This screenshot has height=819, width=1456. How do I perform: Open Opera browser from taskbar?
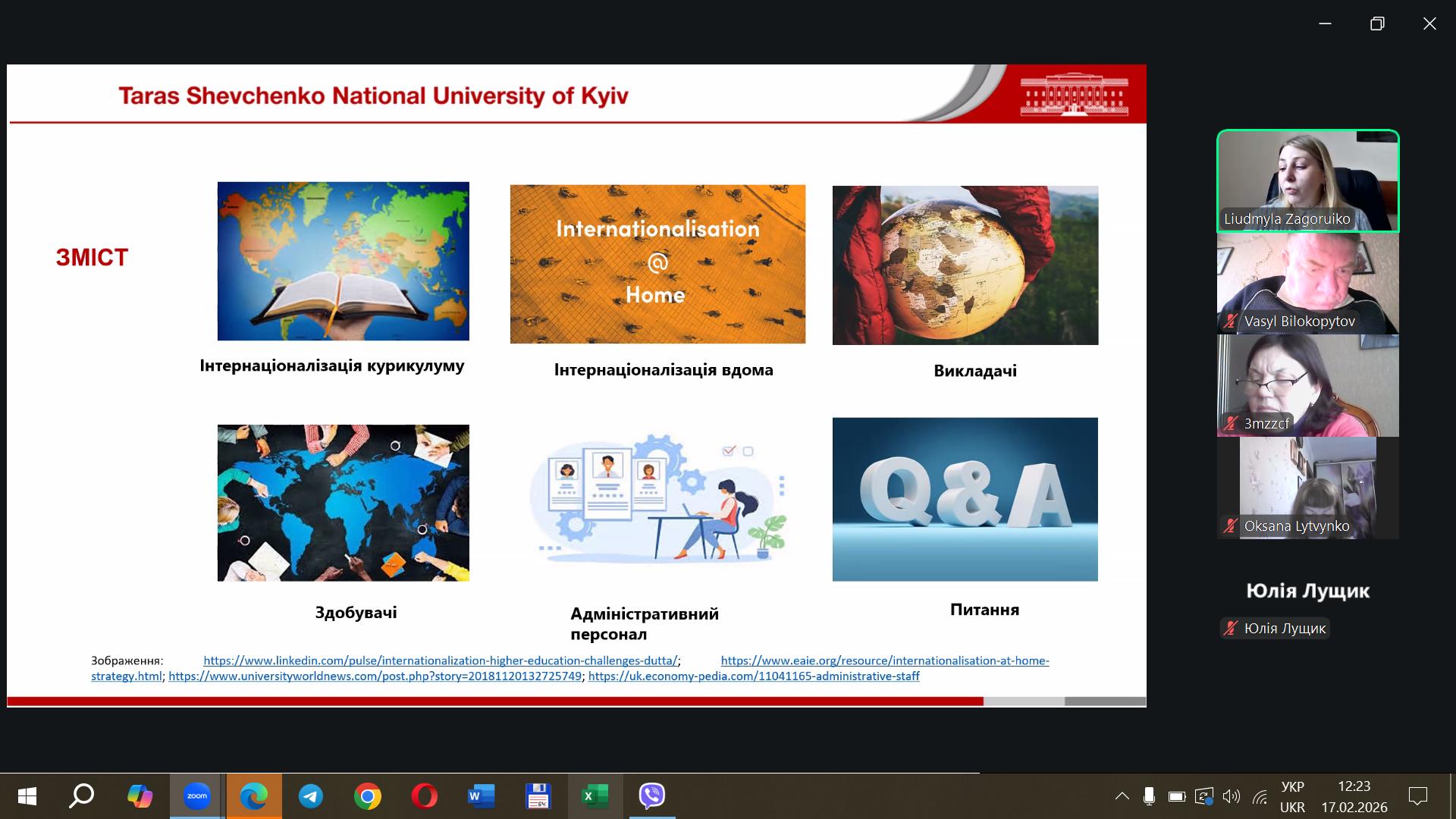tap(424, 795)
